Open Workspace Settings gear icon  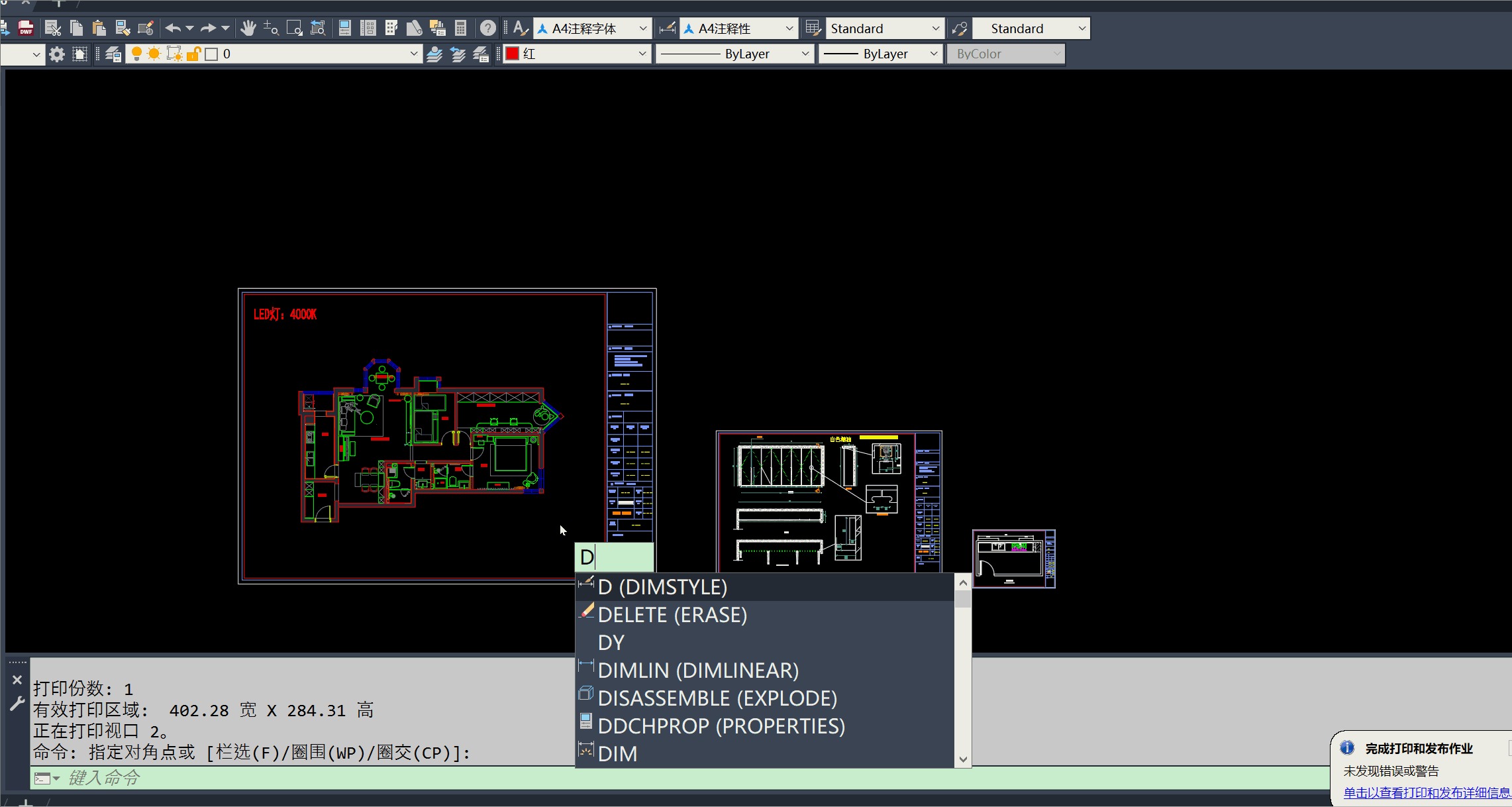tap(57, 54)
